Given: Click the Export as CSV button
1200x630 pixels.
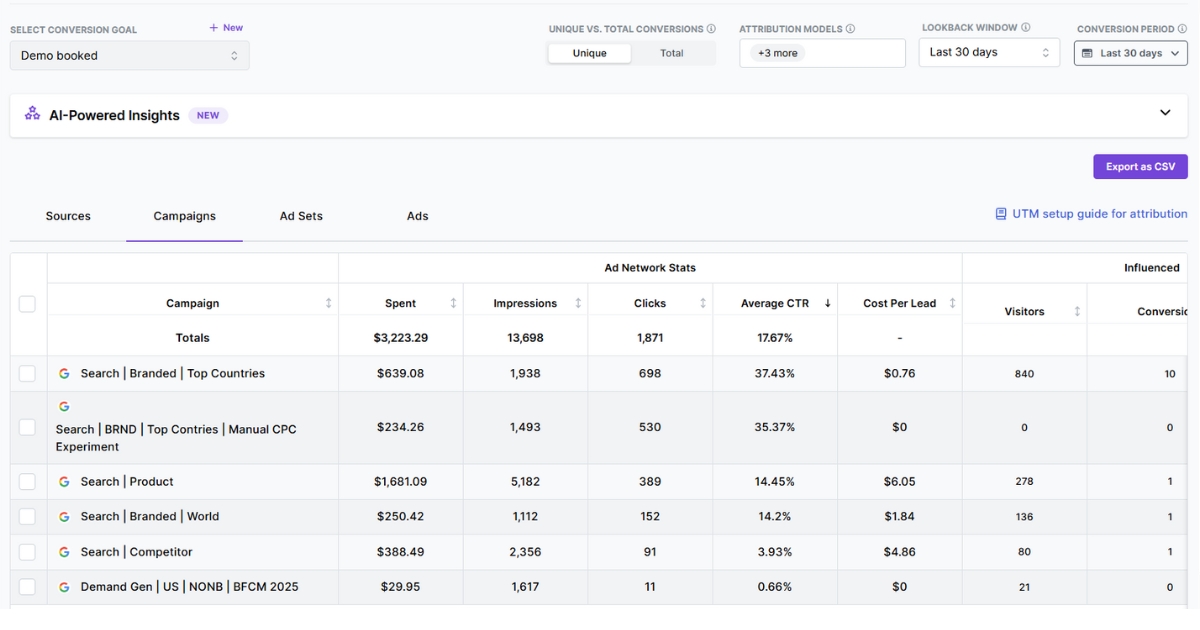Looking at the screenshot, I should [1140, 166].
